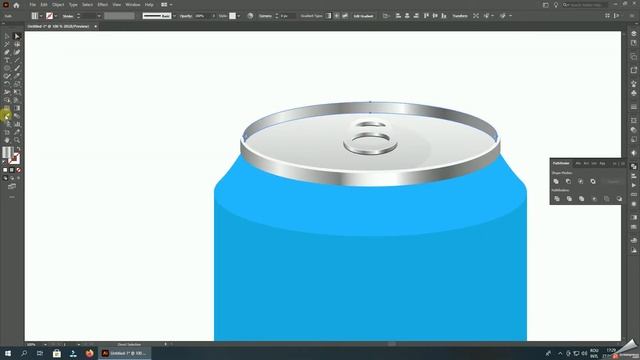
Task: Click the Minus Back pathfinder icon
Action: [x=619, y=199]
